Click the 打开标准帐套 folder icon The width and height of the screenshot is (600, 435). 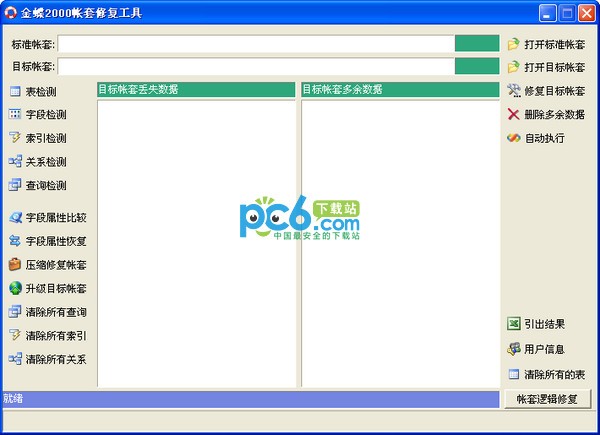(x=514, y=44)
